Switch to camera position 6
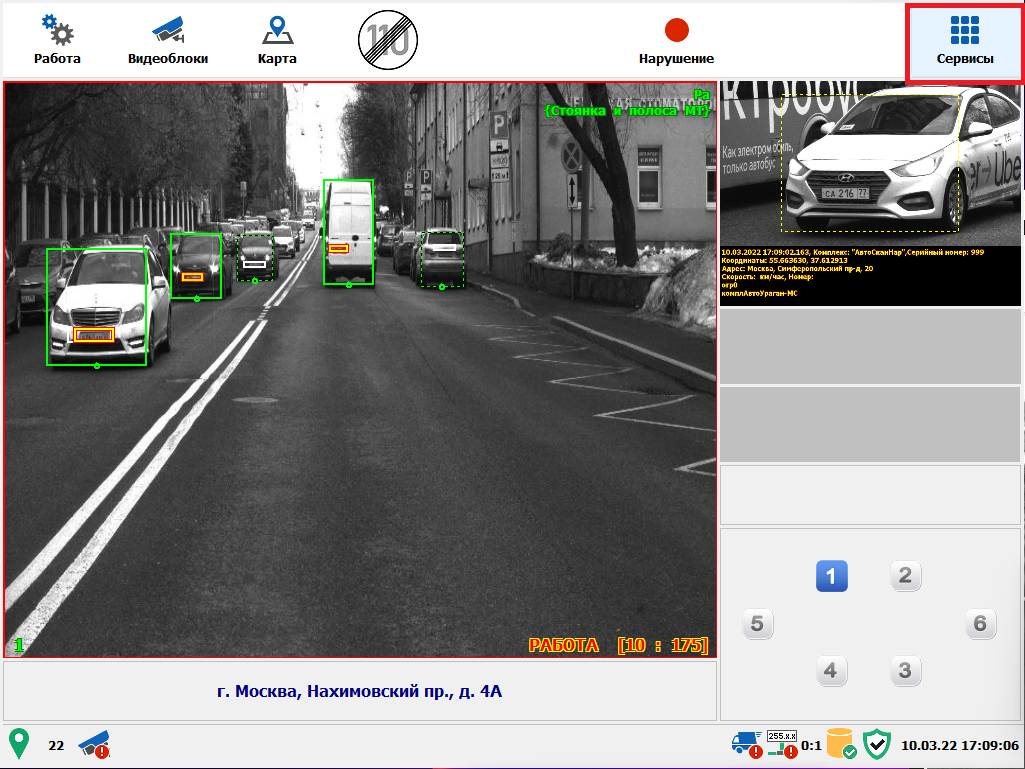 [980, 625]
